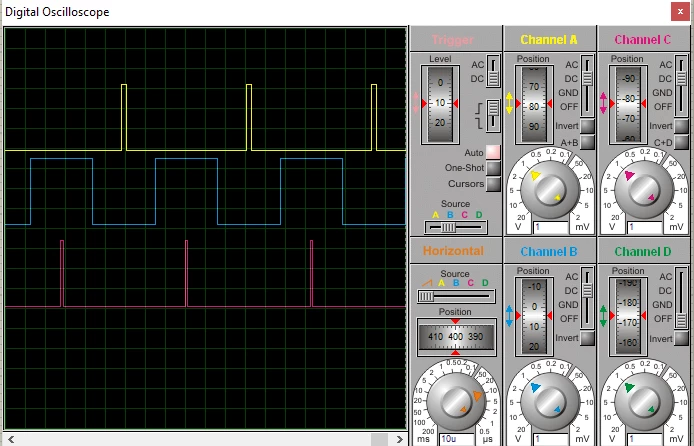Click the Channel D voltage dial knob
694x446 pixels.
pos(644,401)
